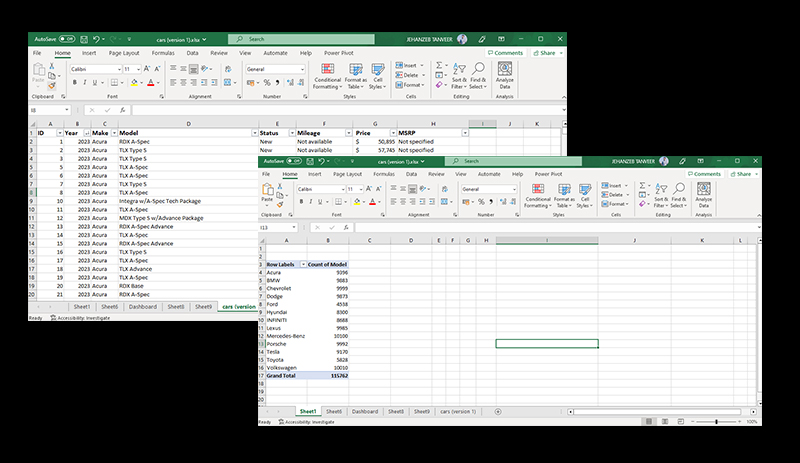Open Find & Select in front window
The image size is (800, 463).
tap(679, 195)
